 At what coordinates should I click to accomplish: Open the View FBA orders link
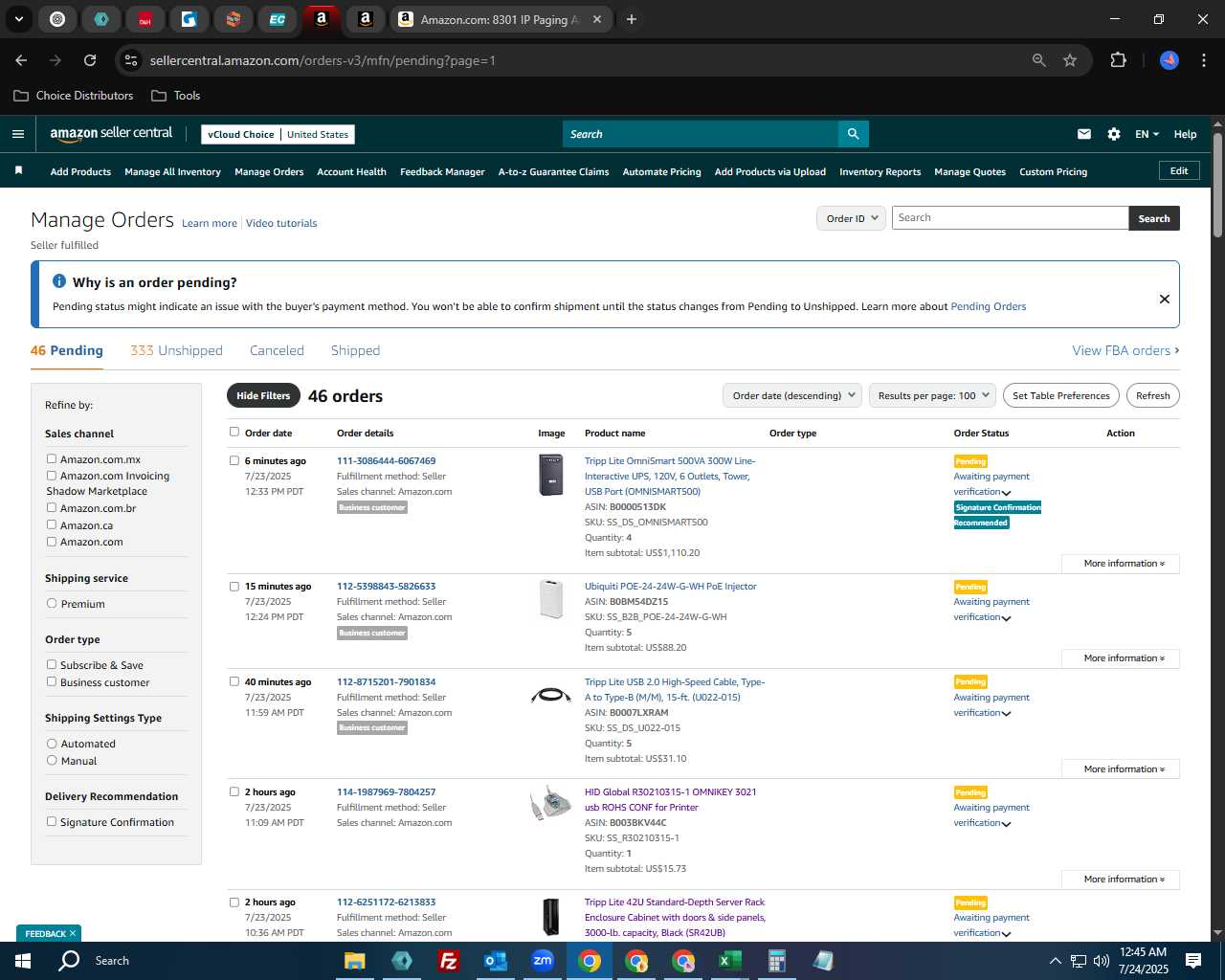pos(1125,350)
